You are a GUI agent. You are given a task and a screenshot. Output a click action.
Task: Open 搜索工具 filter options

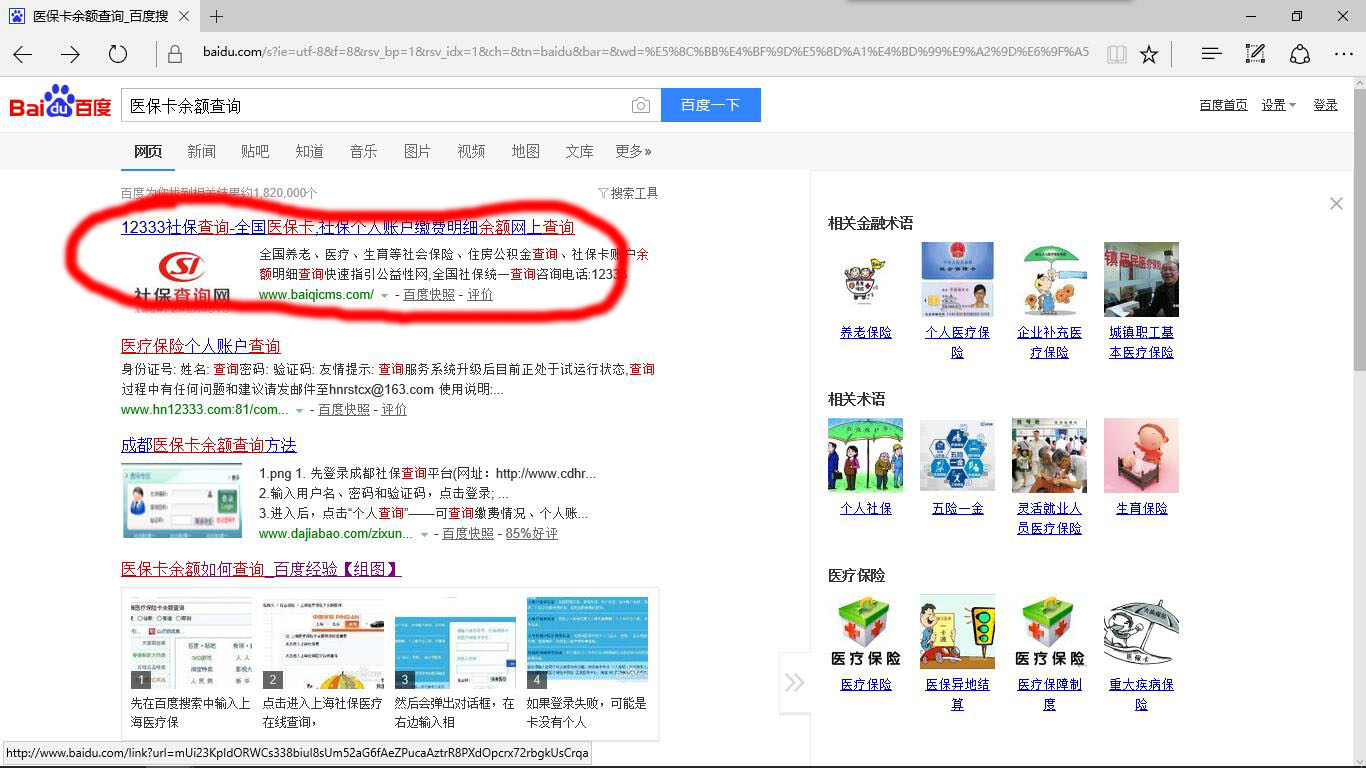coord(628,193)
